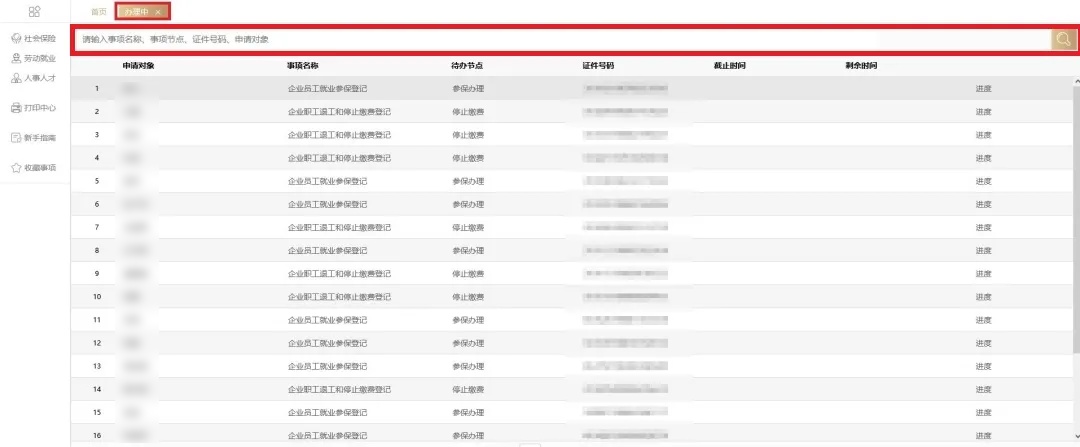This screenshot has height=447, width=1080.
Task: Click the 人事人才 sidebar icon
Action: [15, 77]
